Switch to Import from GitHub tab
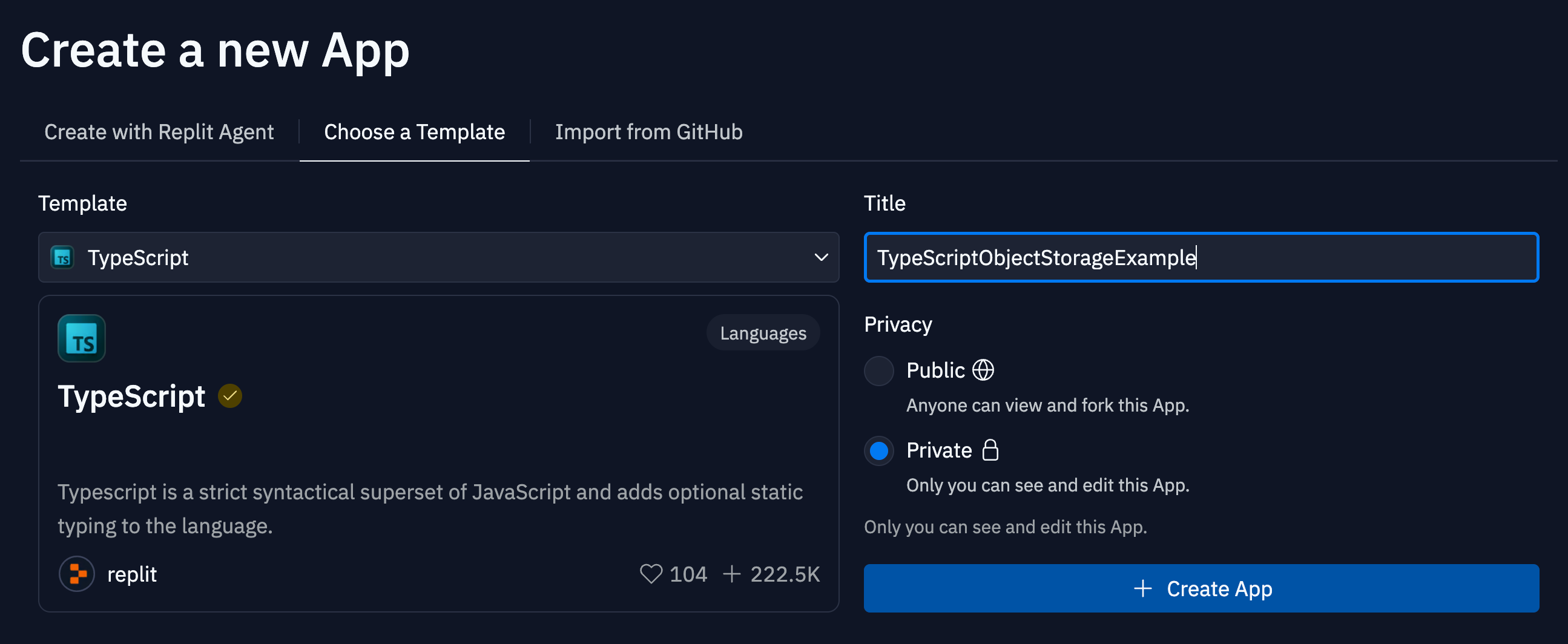1568x644 pixels. pyautogui.click(x=649, y=132)
